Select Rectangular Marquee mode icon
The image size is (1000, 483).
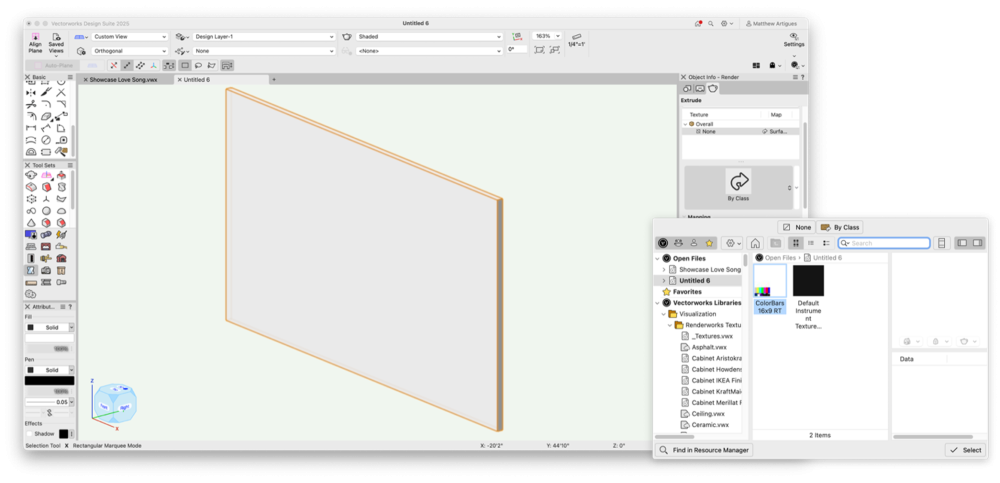pyautogui.click(x=185, y=65)
